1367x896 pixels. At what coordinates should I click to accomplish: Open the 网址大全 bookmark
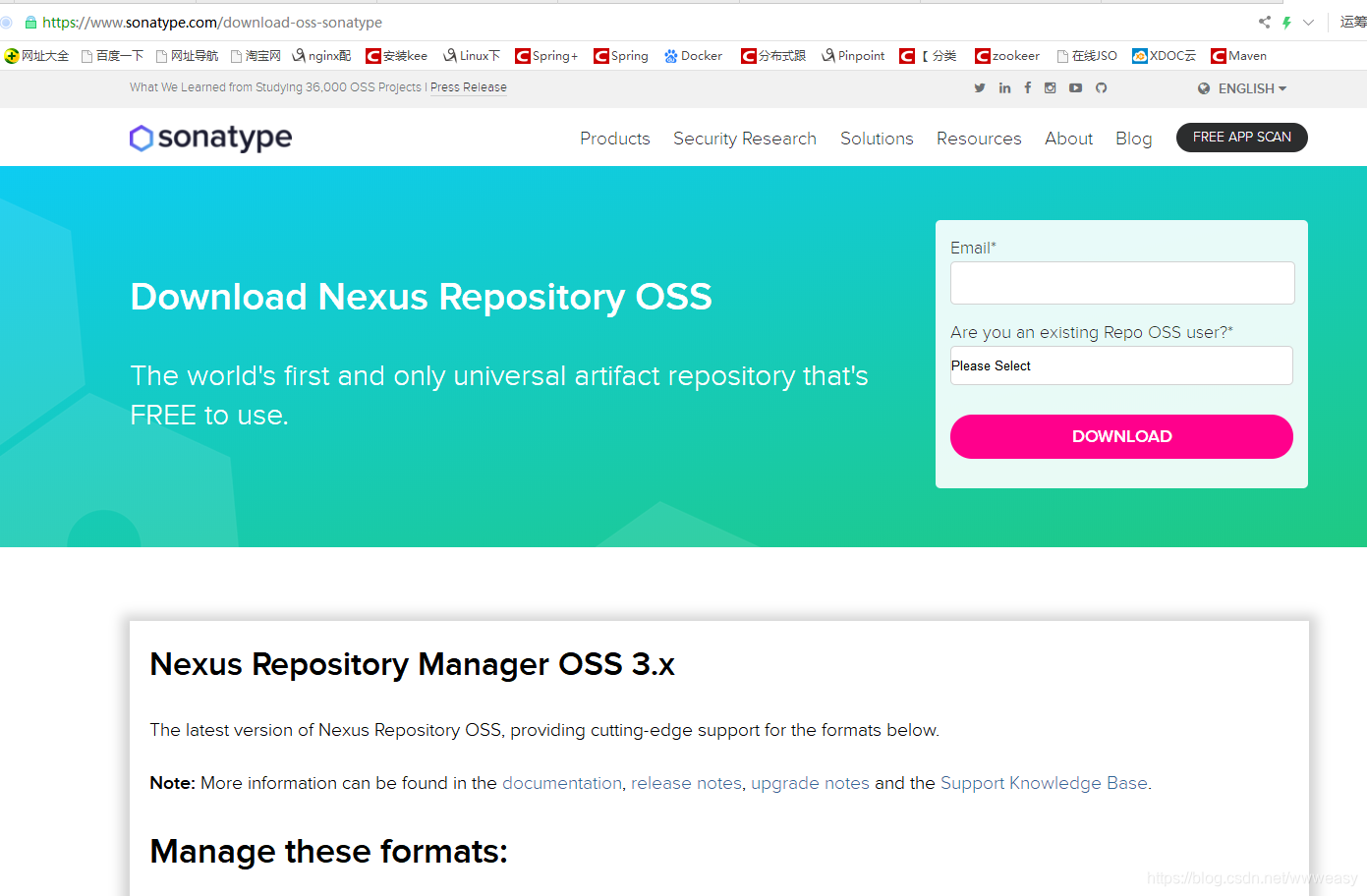[36, 56]
